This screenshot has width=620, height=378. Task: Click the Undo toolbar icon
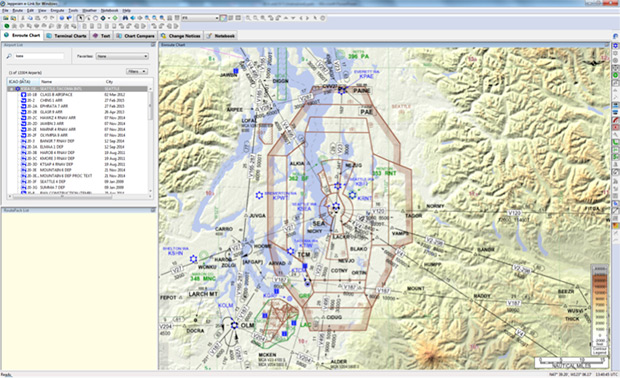pyautogui.click(x=45, y=18)
